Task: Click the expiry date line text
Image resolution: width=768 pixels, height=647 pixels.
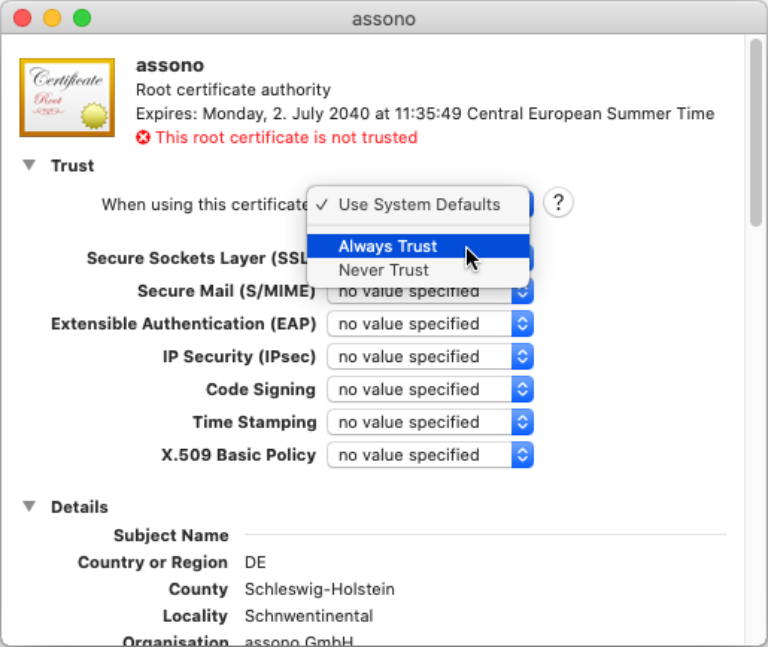Action: [425, 114]
